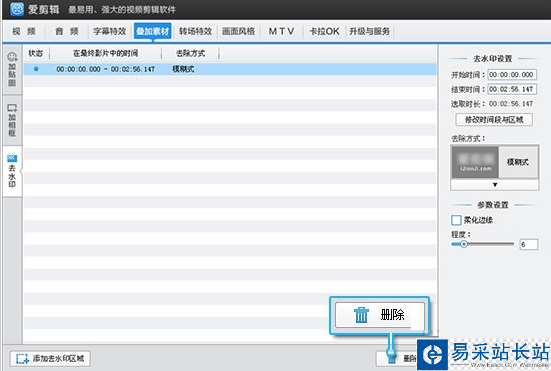Switch to the 字幕特效 tab
This screenshot has width=551, height=371.
tap(110, 31)
